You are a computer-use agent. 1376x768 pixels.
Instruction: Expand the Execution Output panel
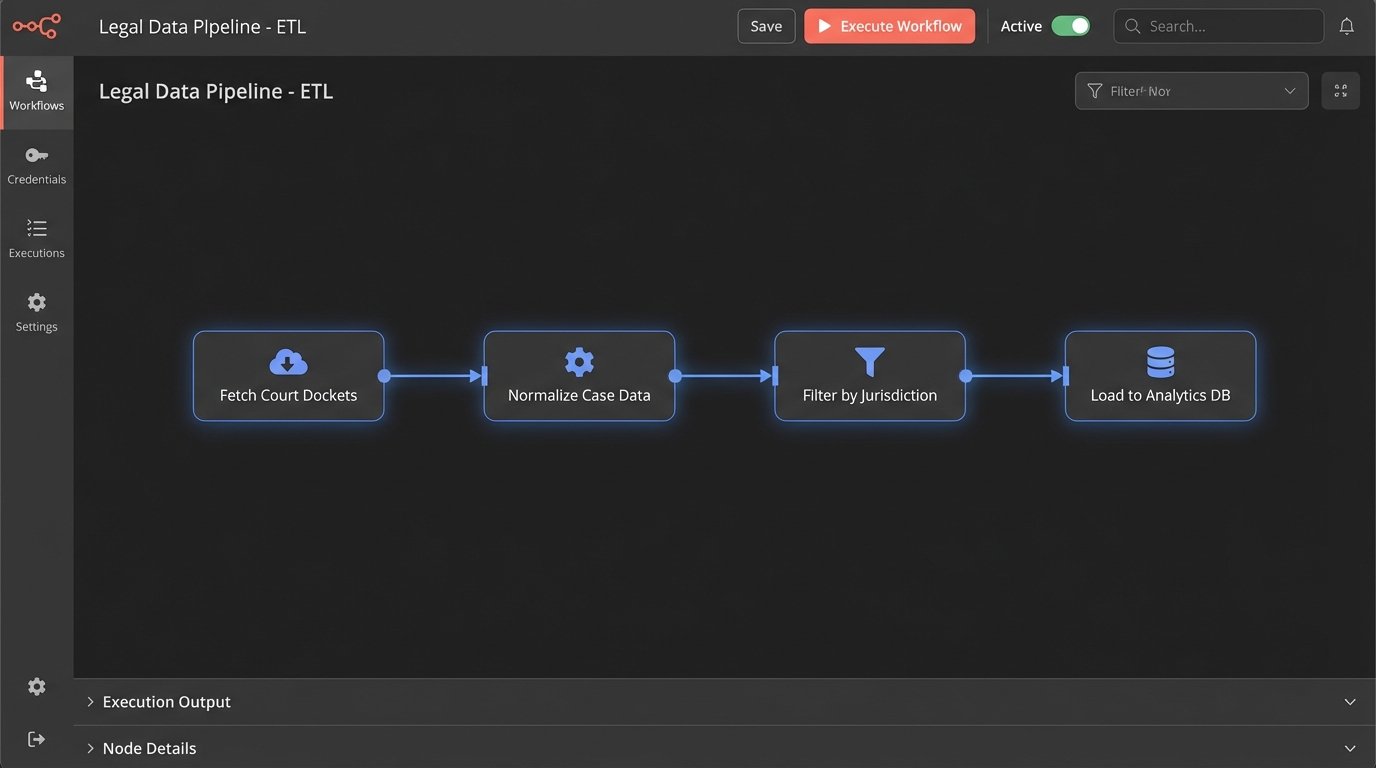click(166, 702)
